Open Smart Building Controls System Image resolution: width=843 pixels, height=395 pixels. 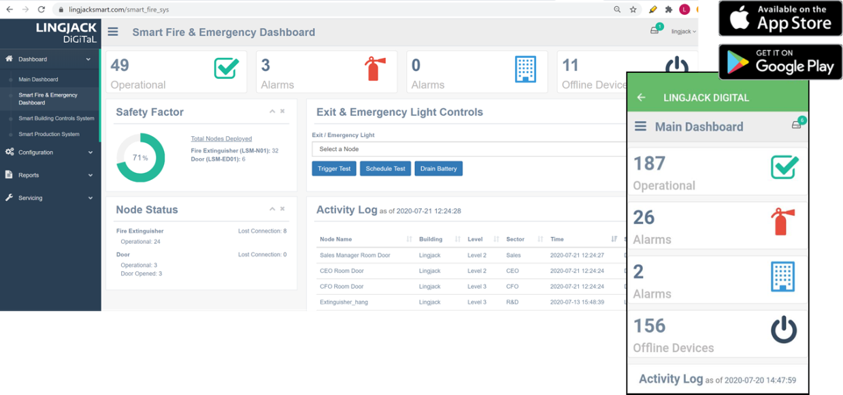[56, 118]
